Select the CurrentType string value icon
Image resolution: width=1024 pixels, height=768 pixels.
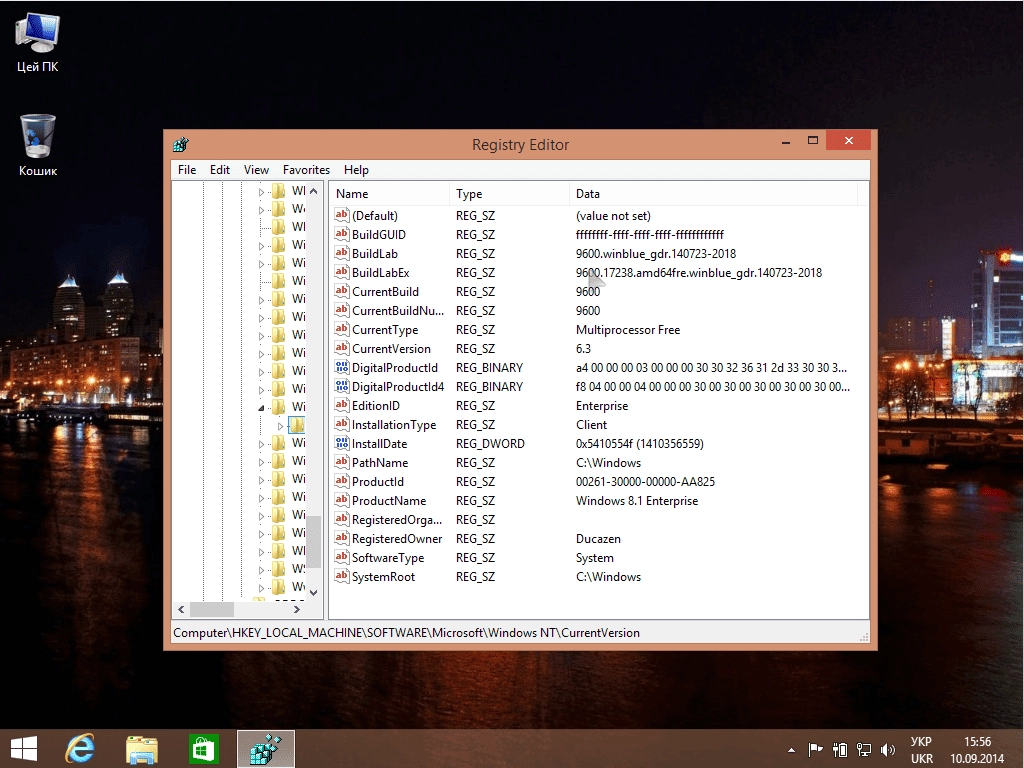tap(342, 328)
